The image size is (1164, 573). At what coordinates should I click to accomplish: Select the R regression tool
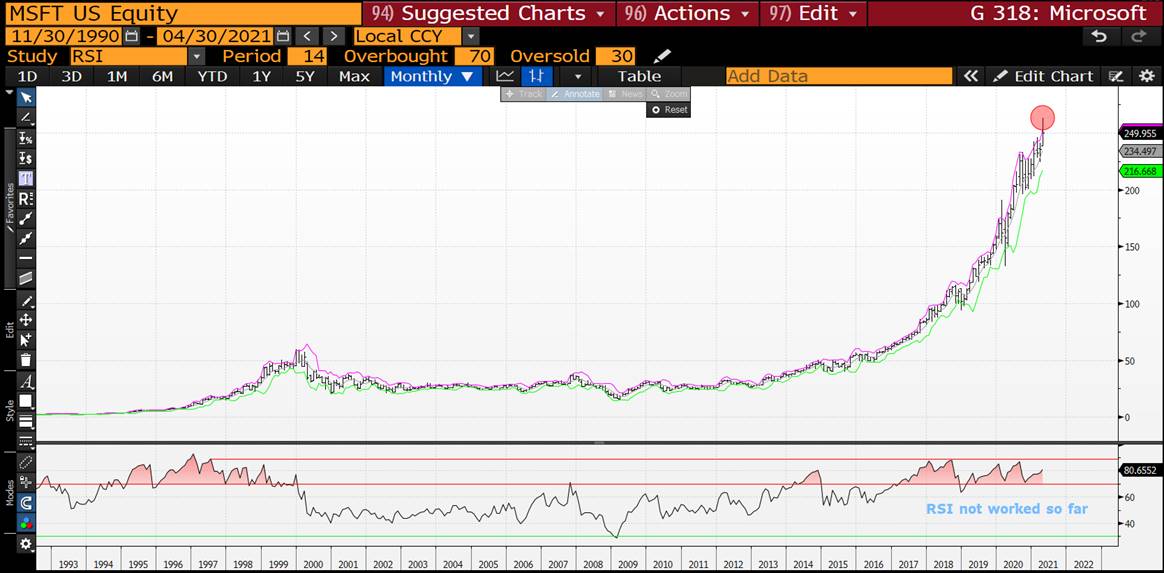click(x=26, y=198)
